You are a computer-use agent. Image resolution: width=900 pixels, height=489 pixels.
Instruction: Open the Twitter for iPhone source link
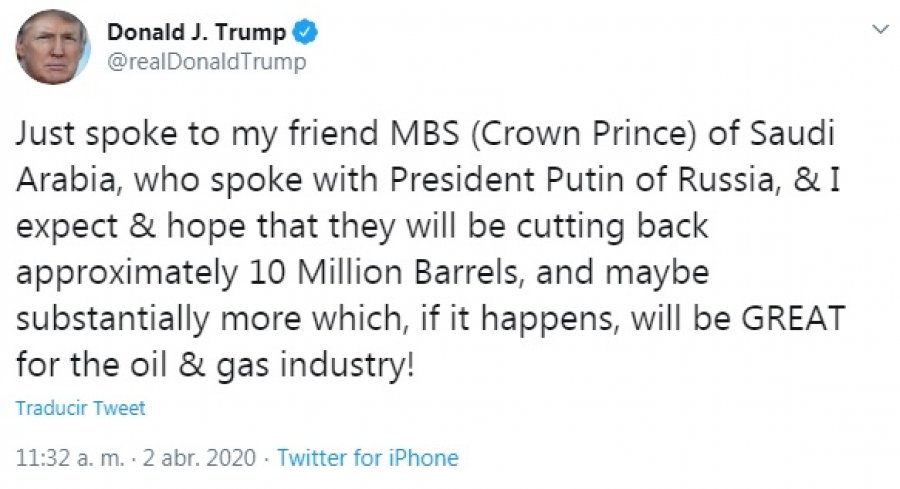pyautogui.click(x=367, y=458)
